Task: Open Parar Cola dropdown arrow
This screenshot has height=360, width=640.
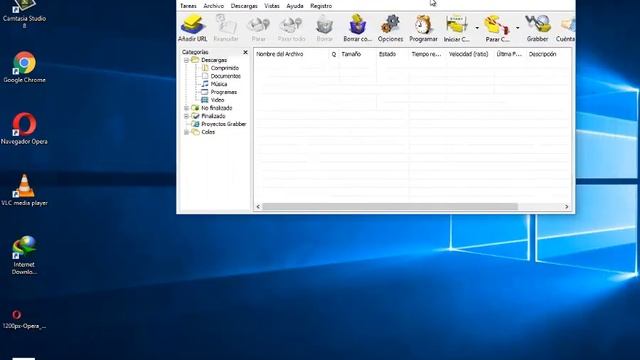Action: click(518, 28)
